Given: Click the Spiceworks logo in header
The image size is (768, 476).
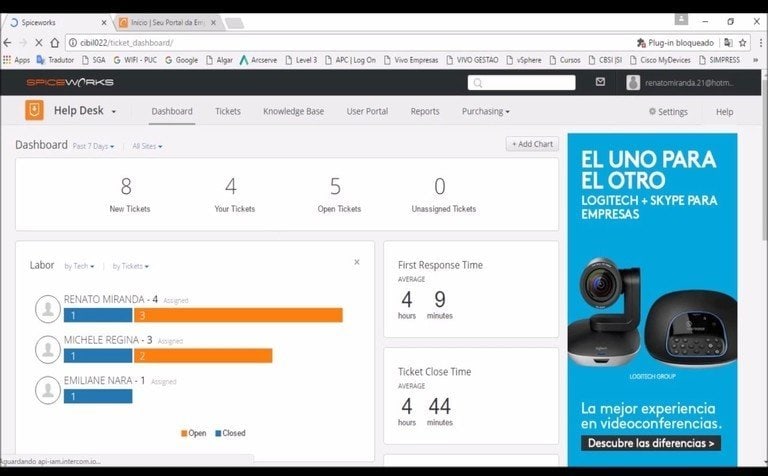Looking at the screenshot, I should click(x=70, y=82).
